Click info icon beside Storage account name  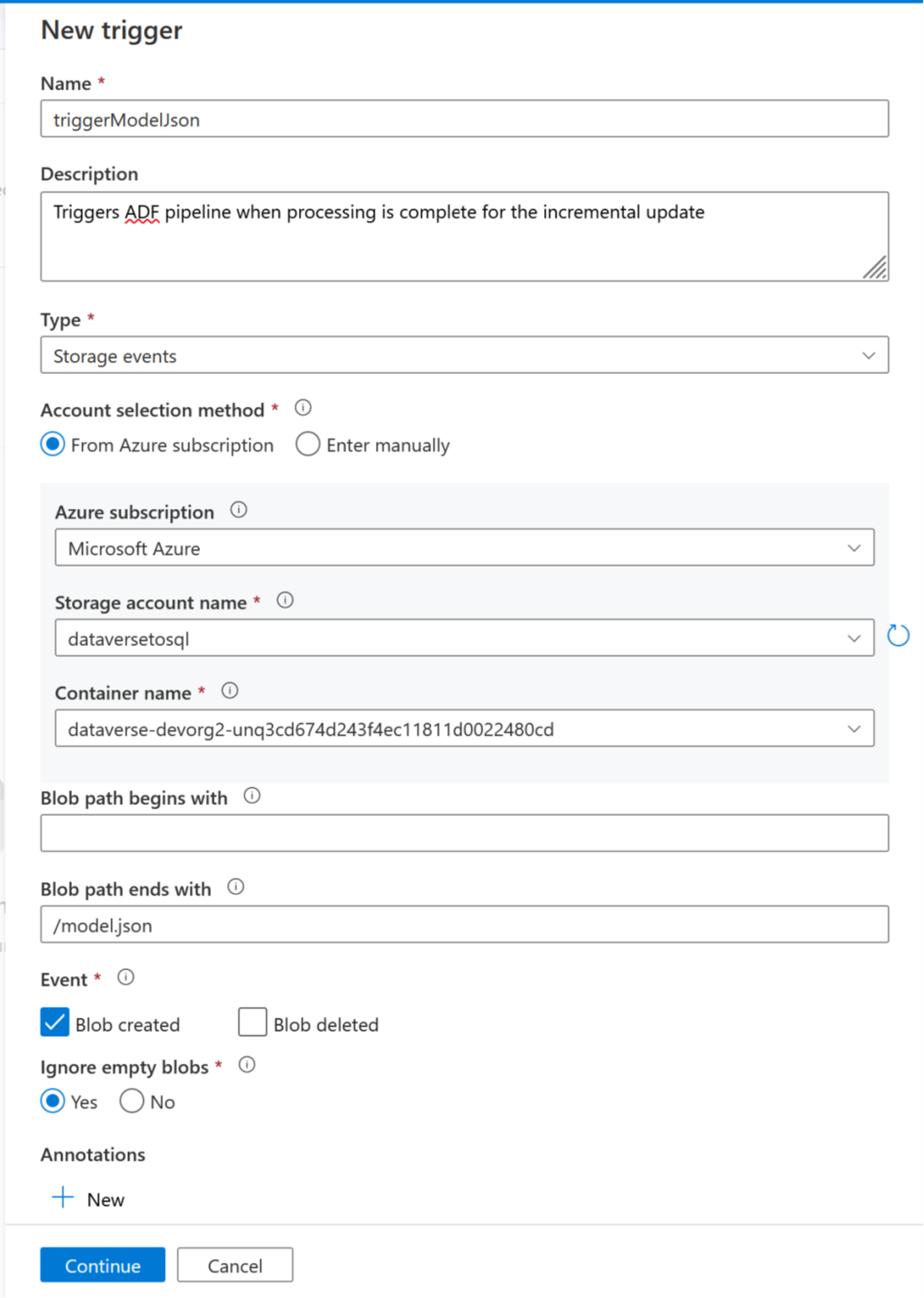tap(285, 600)
